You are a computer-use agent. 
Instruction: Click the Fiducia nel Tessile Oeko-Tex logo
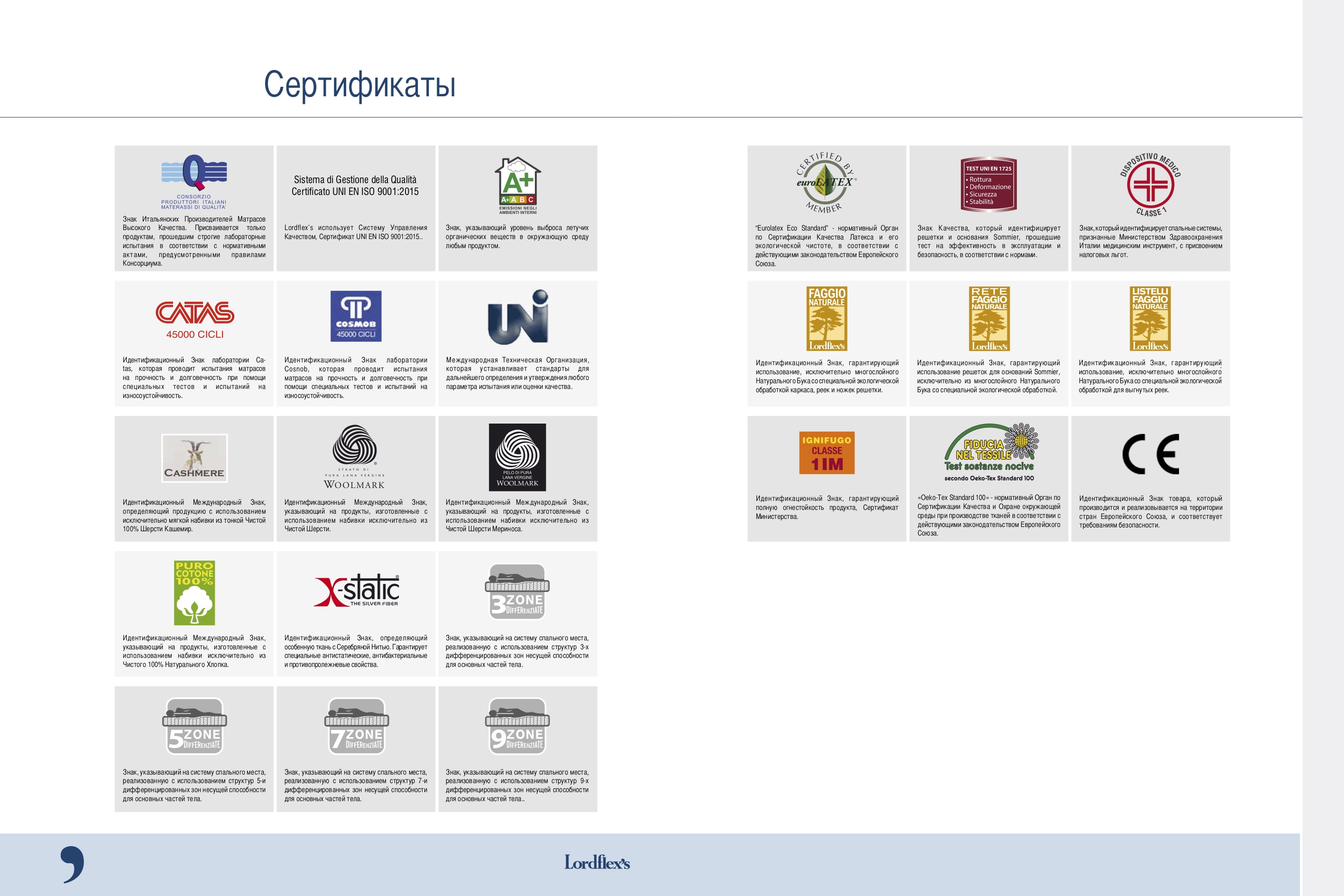989,452
